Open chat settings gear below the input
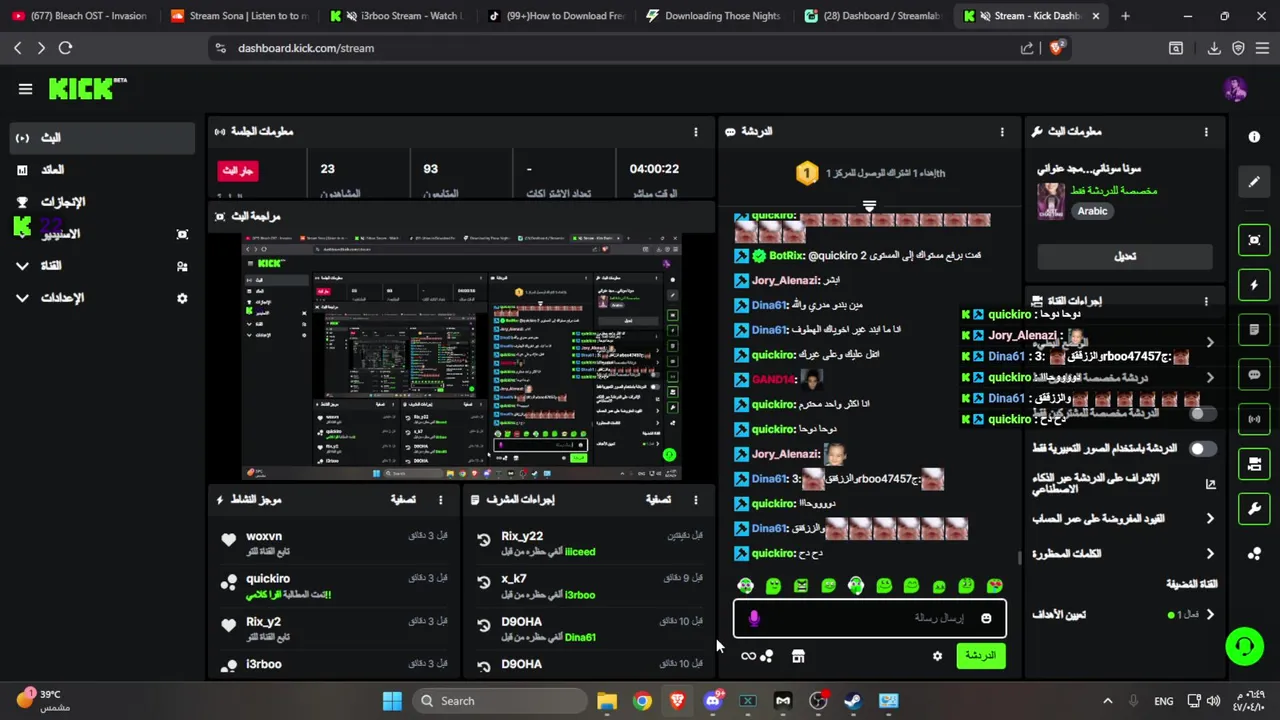 coord(937,656)
